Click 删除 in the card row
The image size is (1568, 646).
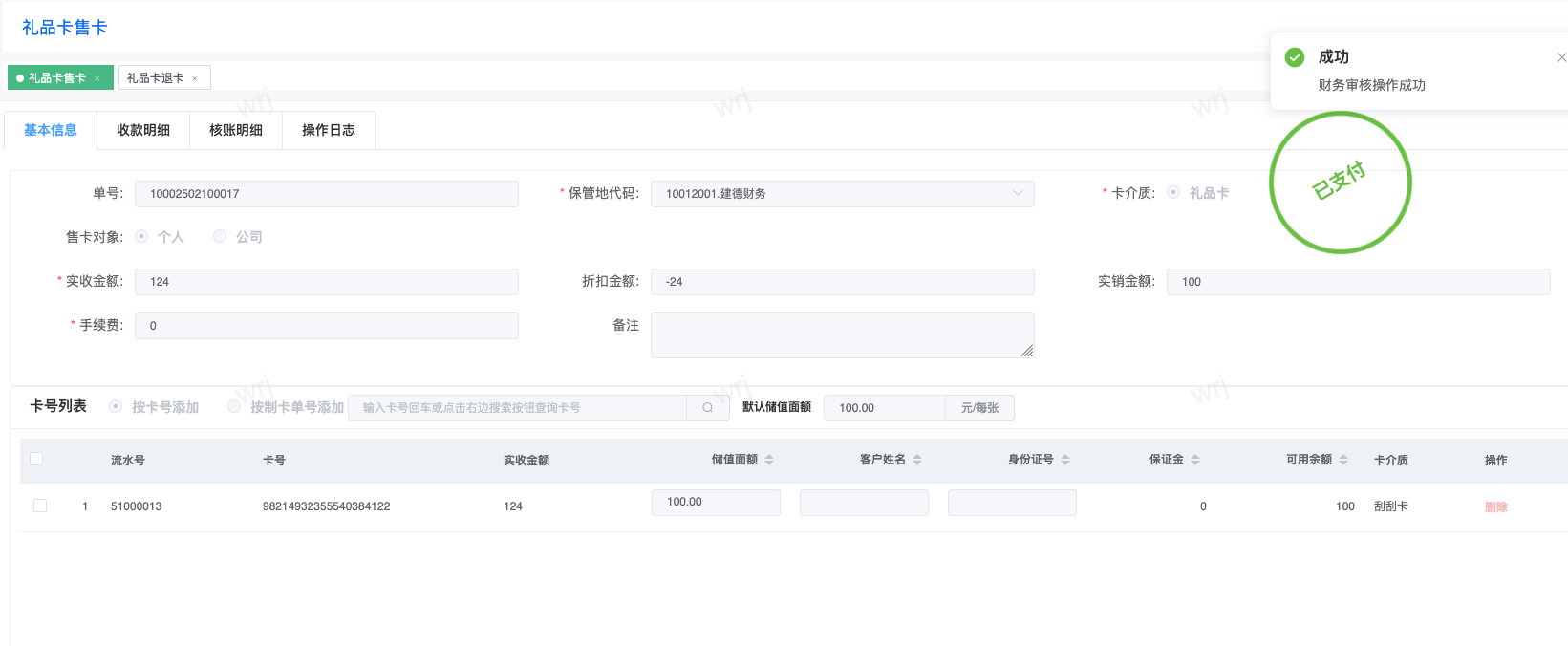point(1495,506)
